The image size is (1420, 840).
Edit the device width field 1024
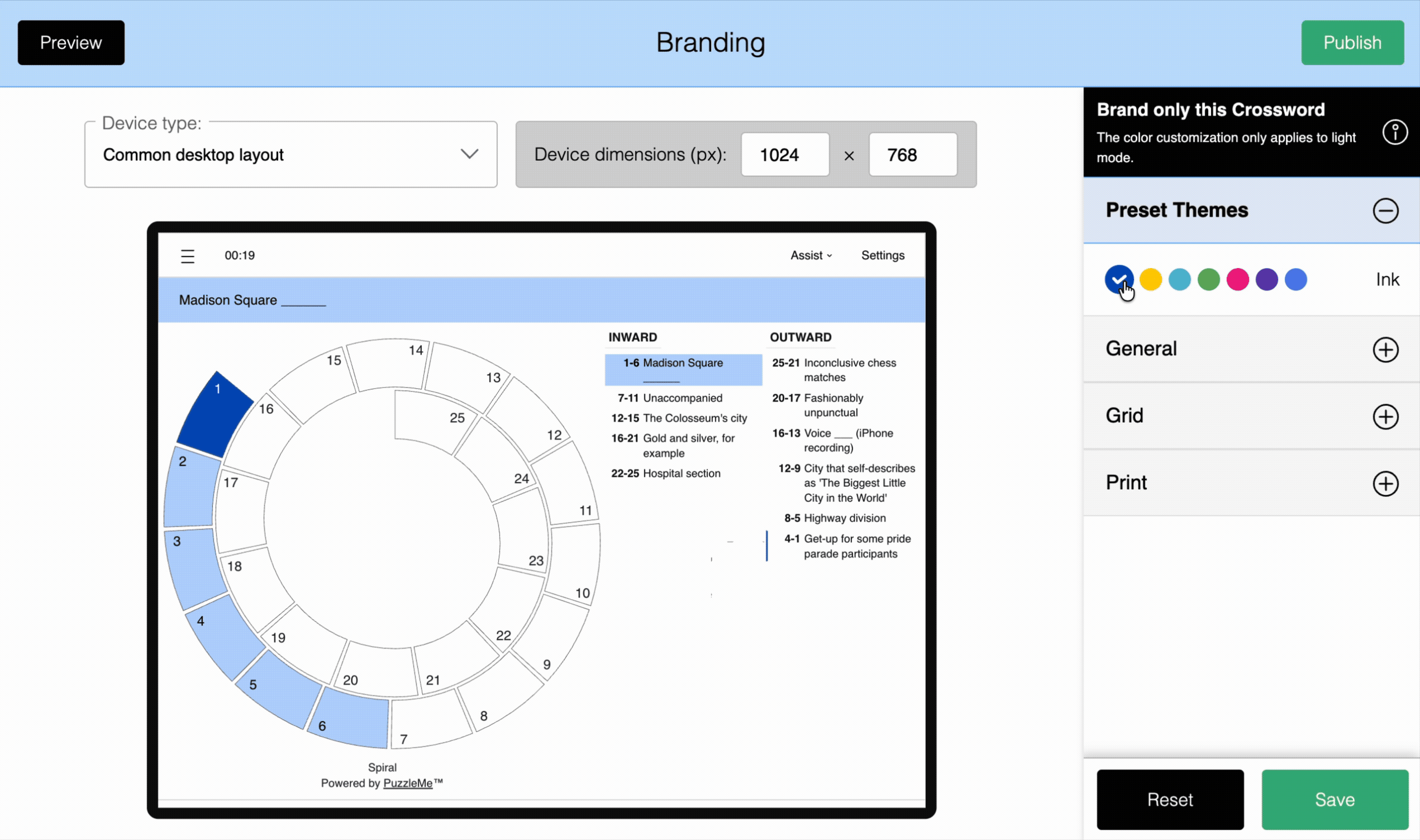coord(785,155)
